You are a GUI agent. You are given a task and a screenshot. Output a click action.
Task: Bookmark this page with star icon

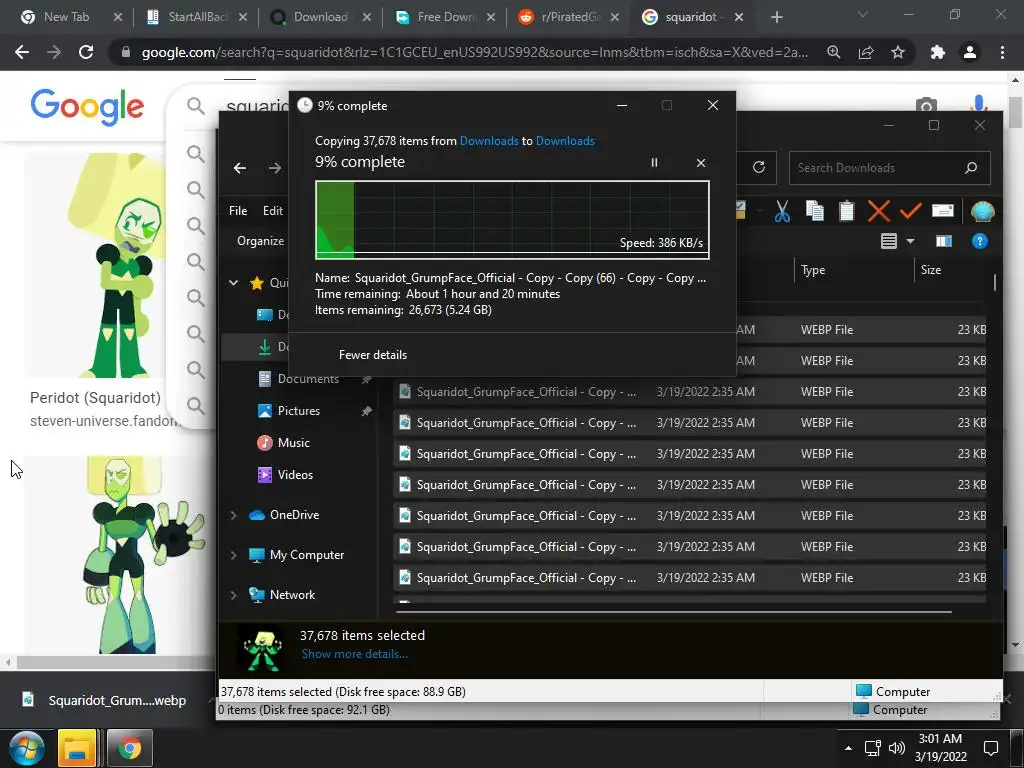pyautogui.click(x=898, y=52)
